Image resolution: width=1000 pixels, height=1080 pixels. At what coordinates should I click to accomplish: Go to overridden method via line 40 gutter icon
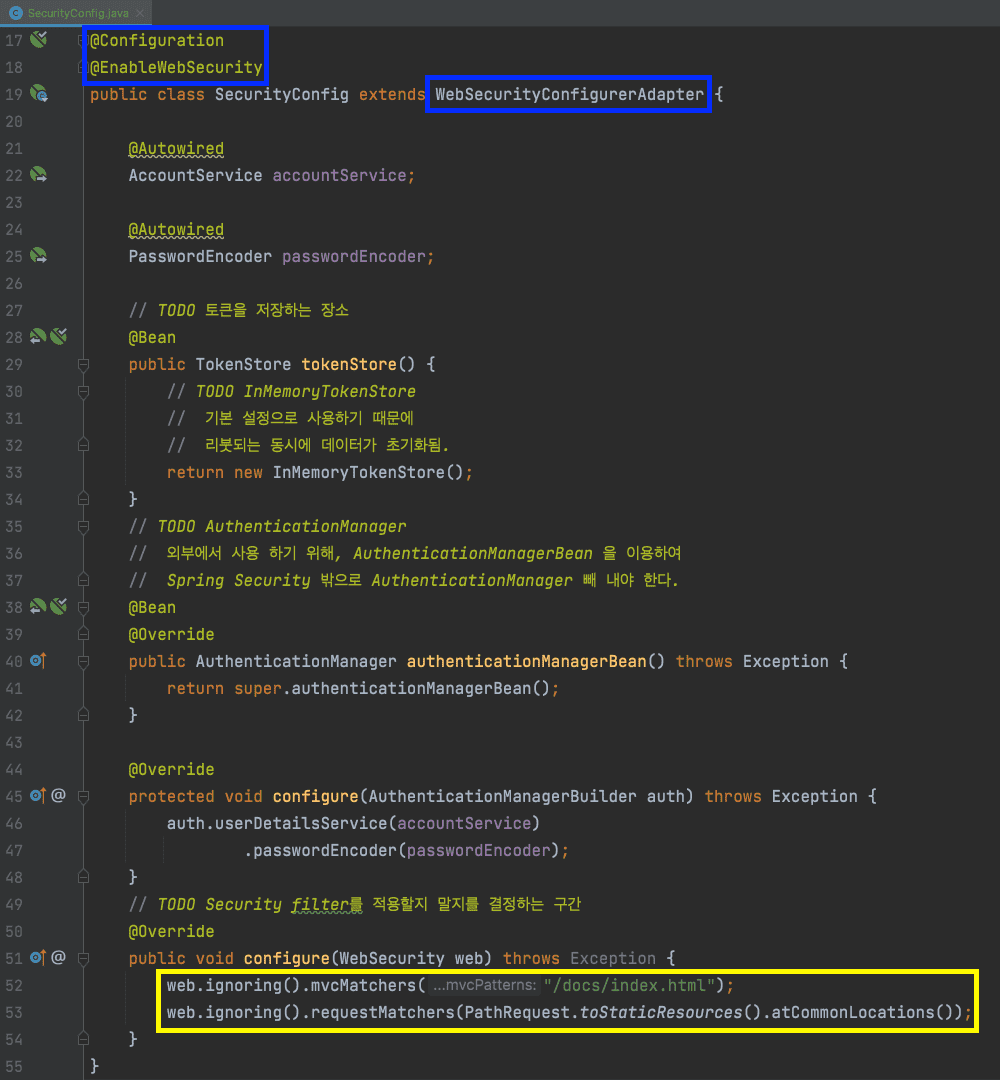(x=38, y=661)
